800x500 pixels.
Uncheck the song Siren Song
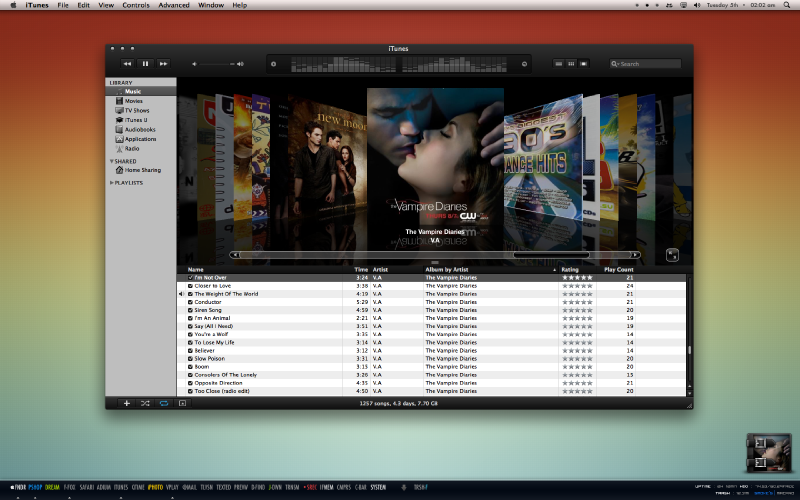click(190, 310)
